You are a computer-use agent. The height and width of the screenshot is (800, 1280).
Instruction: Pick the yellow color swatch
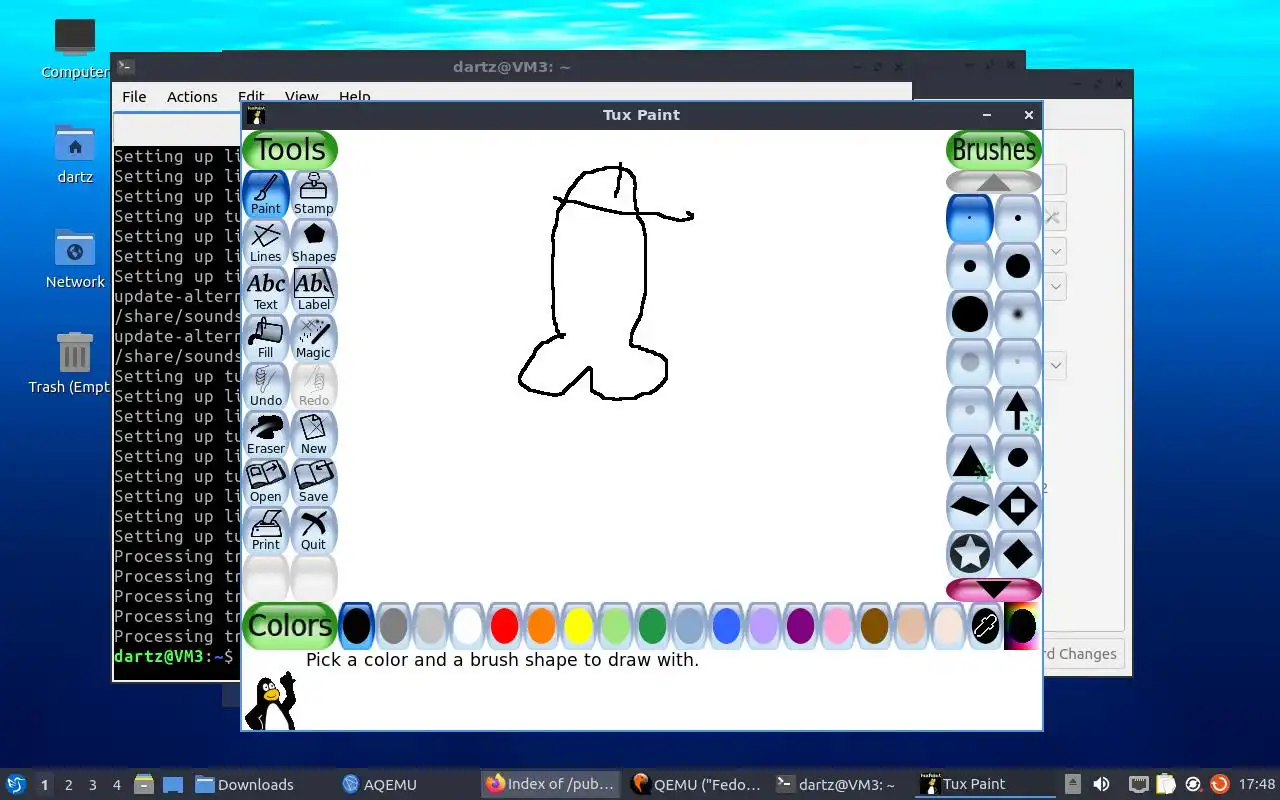pyautogui.click(x=578, y=626)
